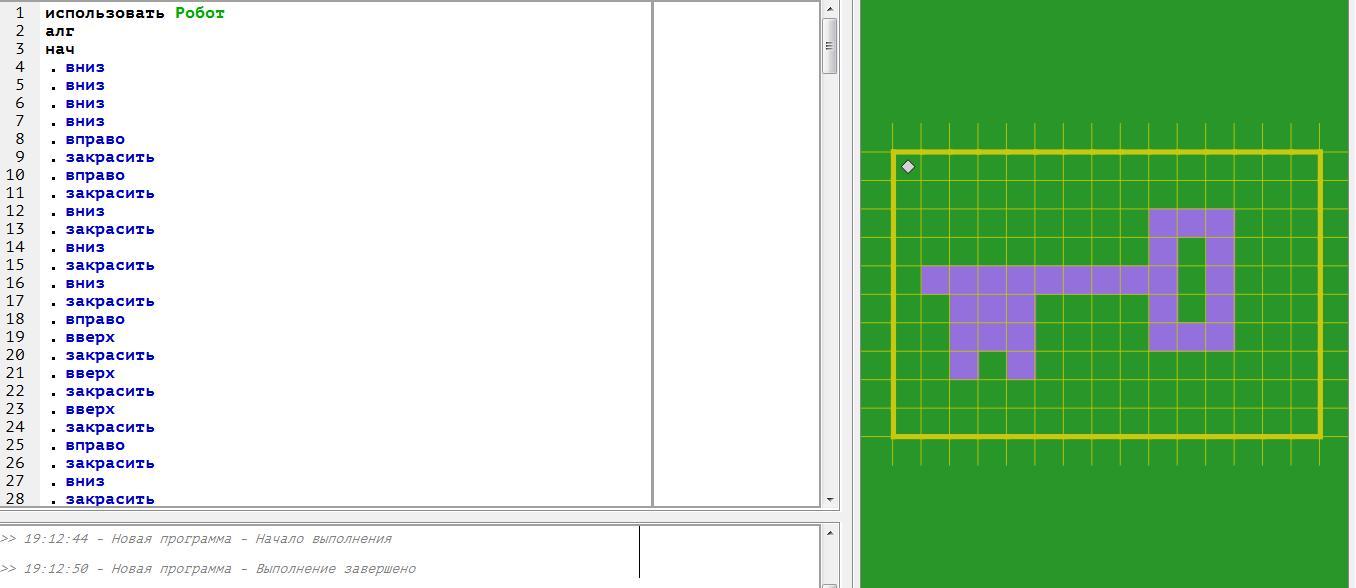The image size is (1356, 588).
Task: Click the command "закрасить" on line 20
Action: (x=110, y=355)
